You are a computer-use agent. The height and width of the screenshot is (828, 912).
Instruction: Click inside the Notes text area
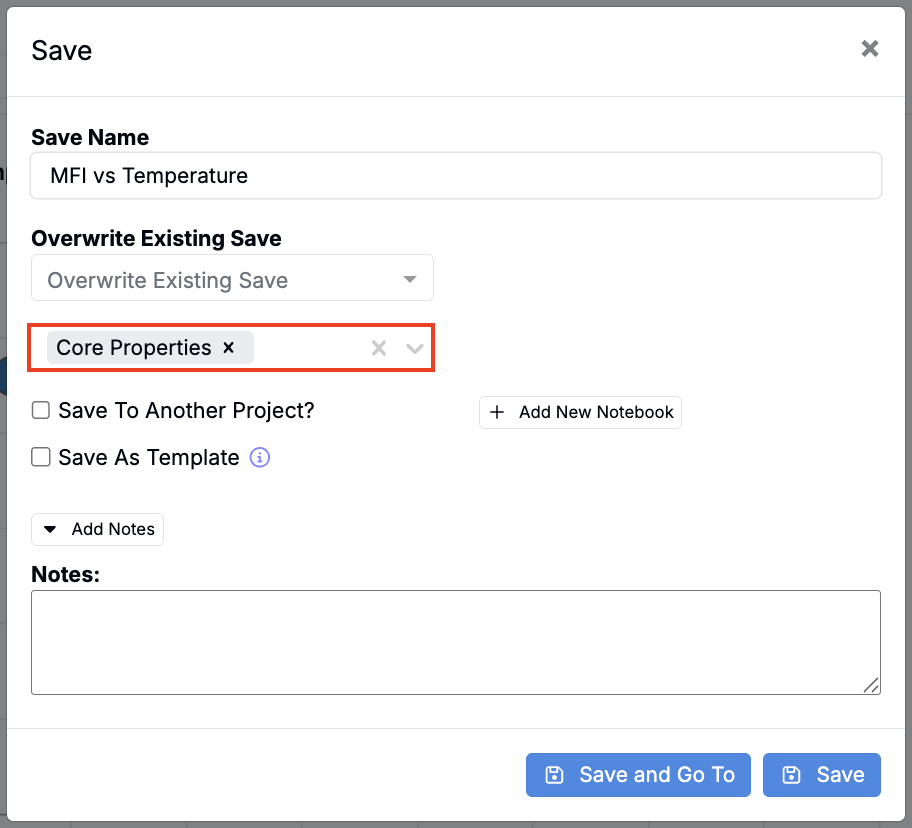pyautogui.click(x=456, y=642)
